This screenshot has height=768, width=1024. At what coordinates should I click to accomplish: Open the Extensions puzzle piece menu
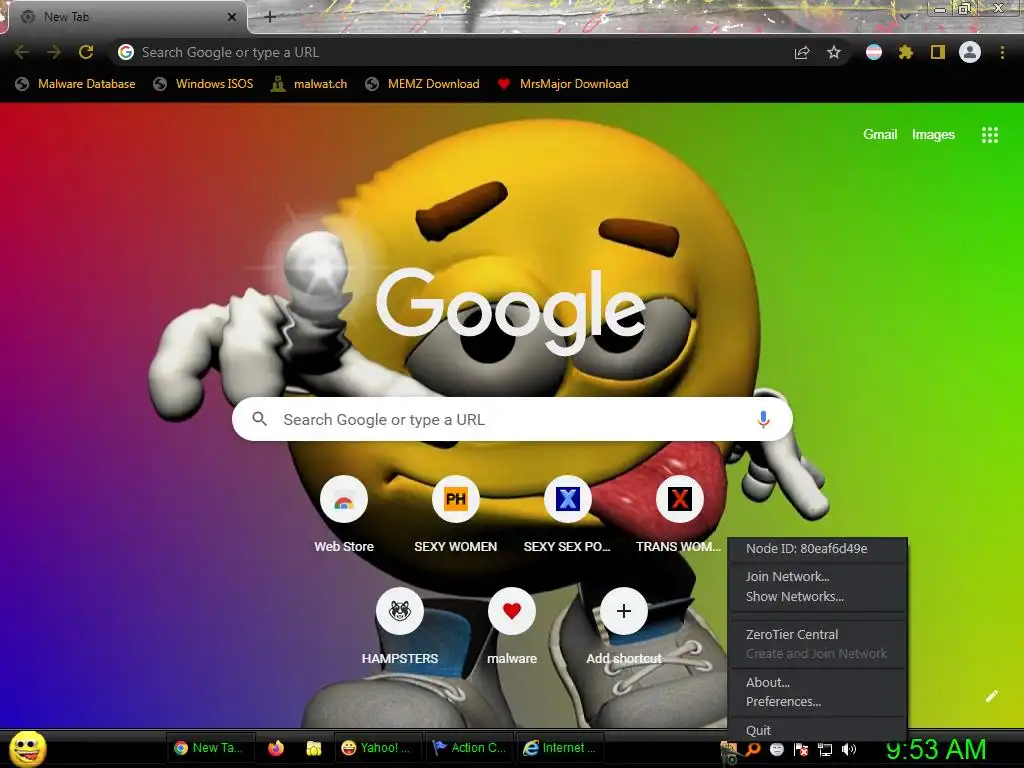[905, 52]
